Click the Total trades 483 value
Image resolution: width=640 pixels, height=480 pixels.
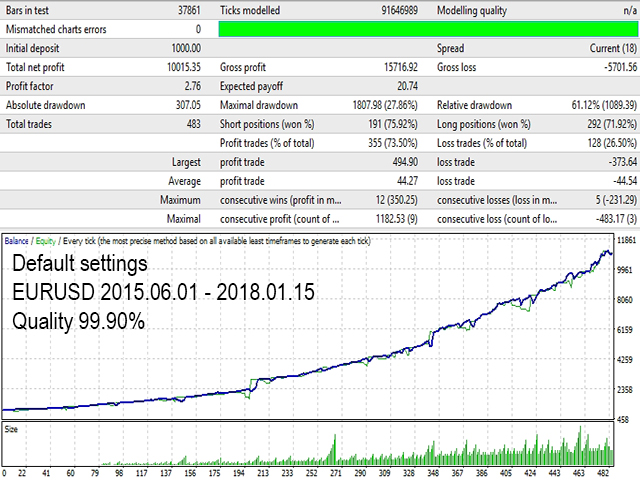click(x=193, y=124)
